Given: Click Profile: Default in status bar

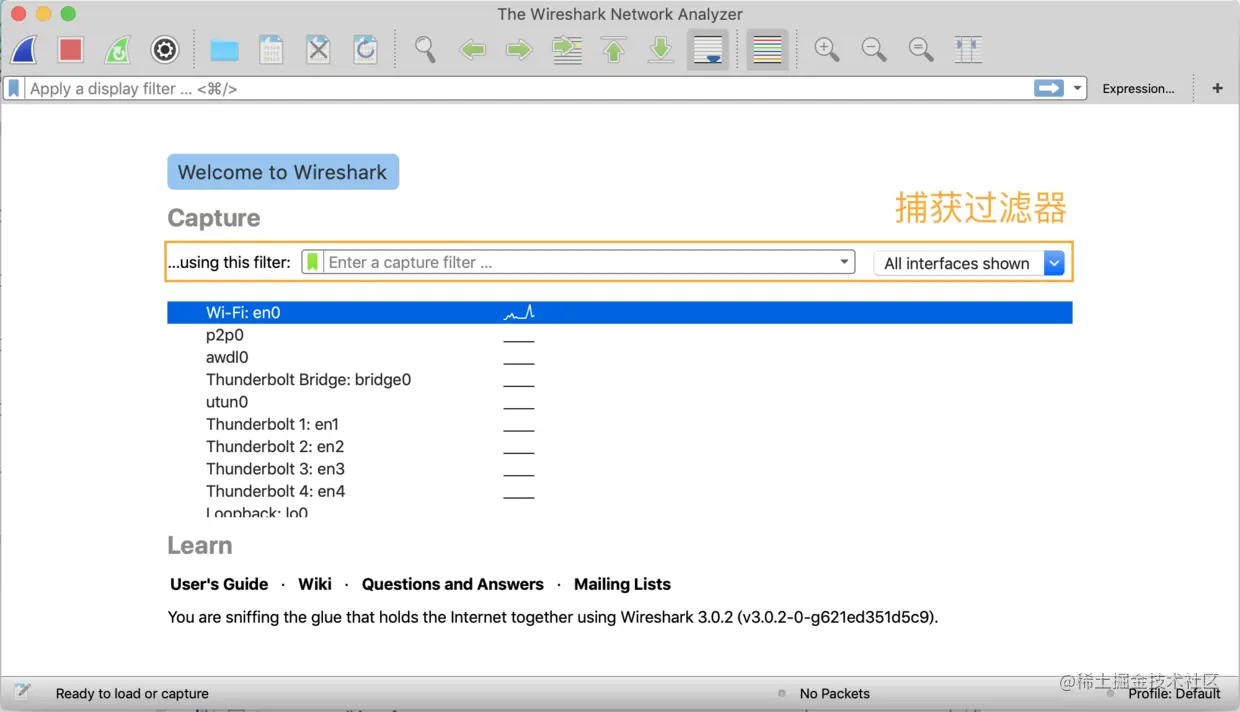Looking at the screenshot, I should tap(1174, 693).
